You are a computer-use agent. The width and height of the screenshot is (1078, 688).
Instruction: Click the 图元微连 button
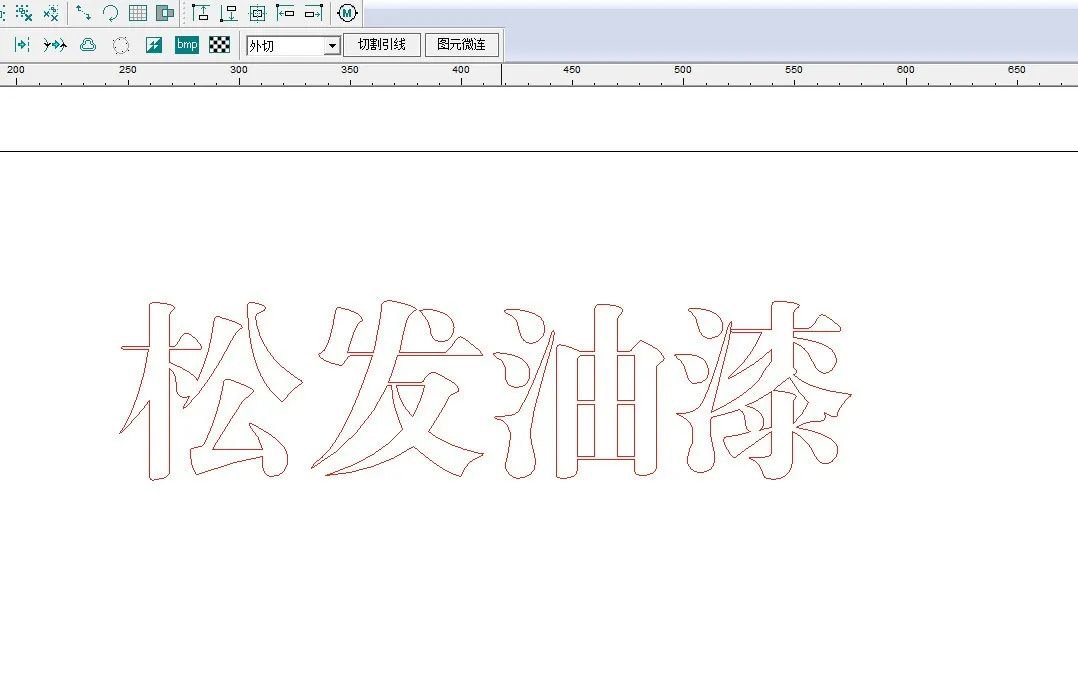point(461,45)
